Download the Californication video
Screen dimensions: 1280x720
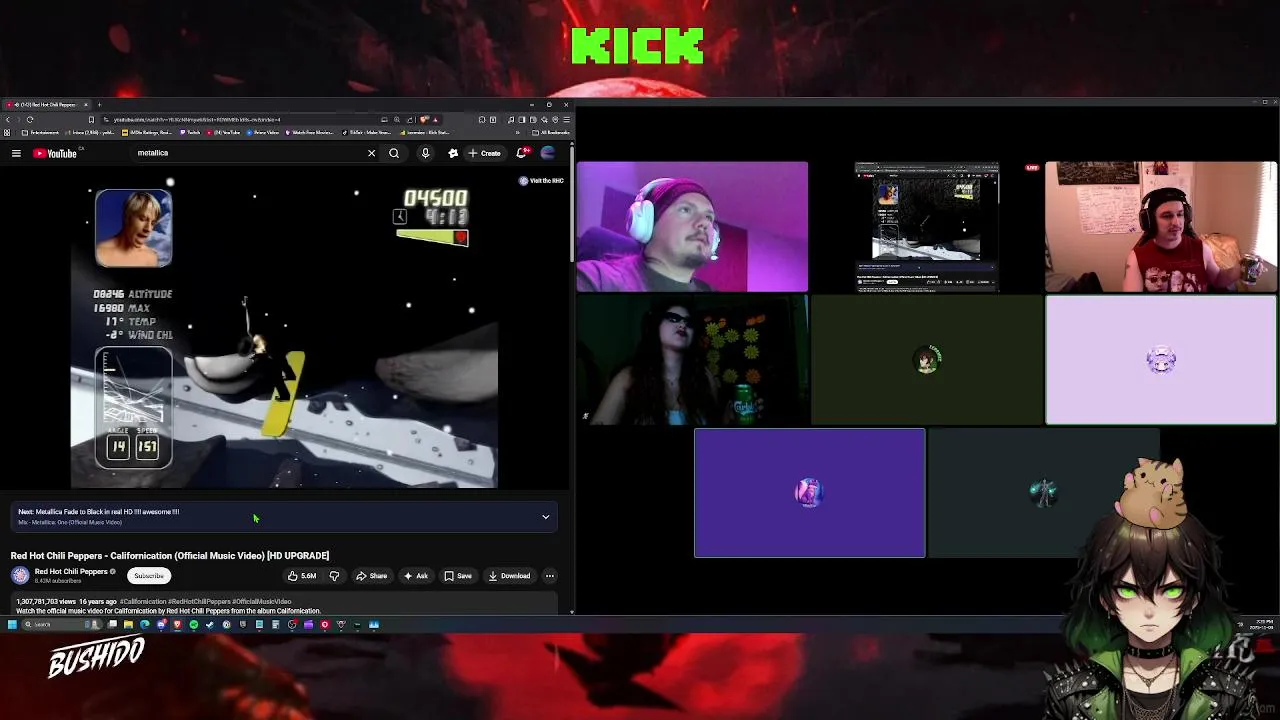[x=510, y=576]
